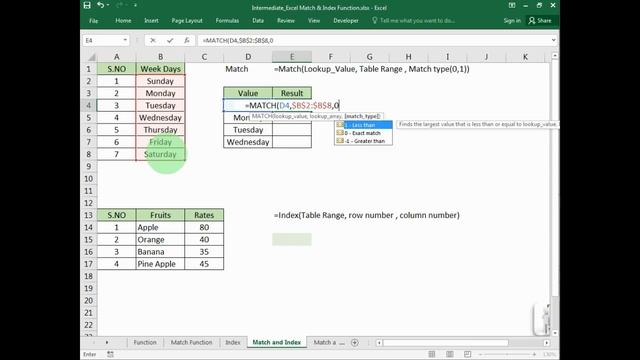
Task: Click the light green shaded cell E15
Action: pyautogui.click(x=292, y=240)
